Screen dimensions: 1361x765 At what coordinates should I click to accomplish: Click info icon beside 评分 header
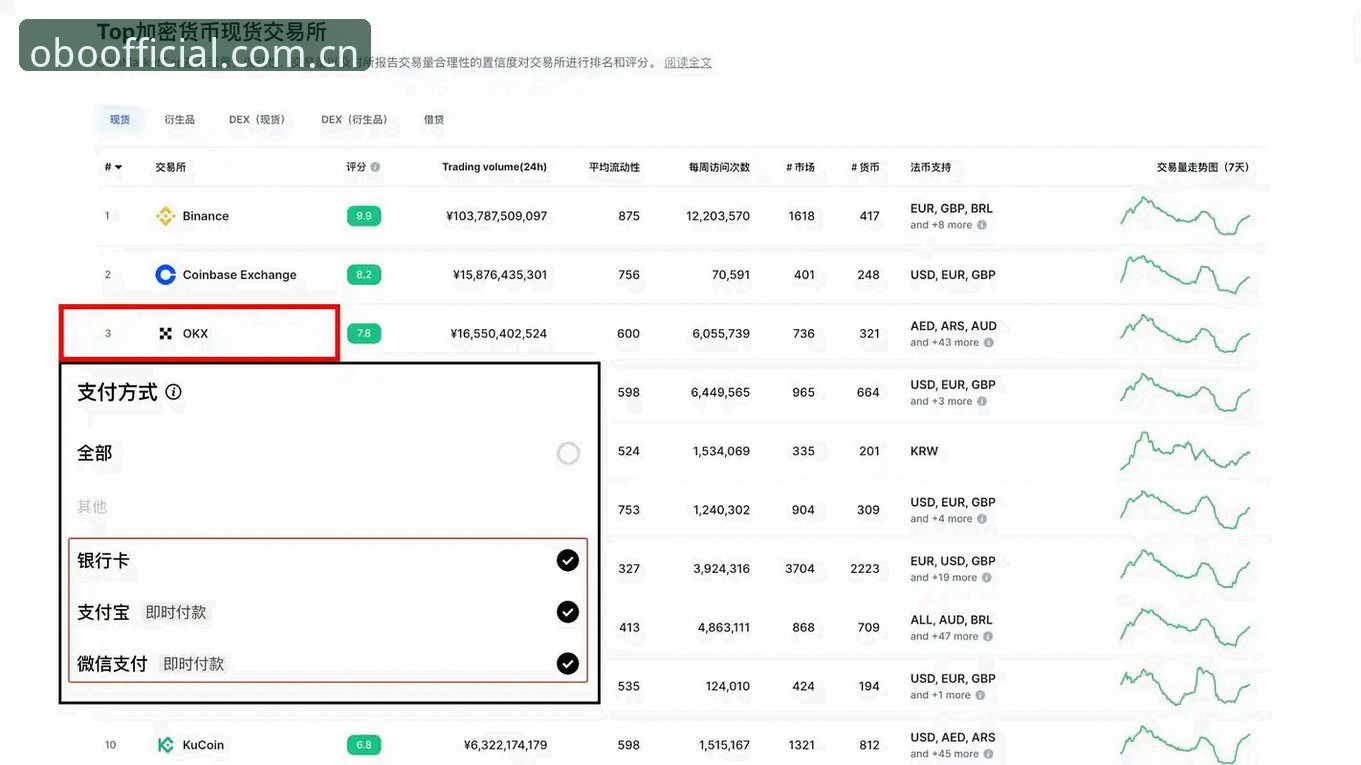coord(375,167)
